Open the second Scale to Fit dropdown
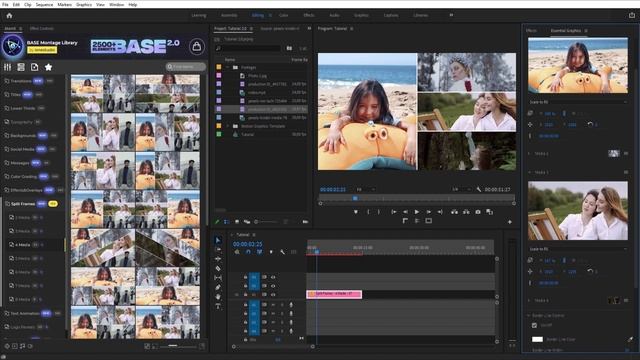This screenshot has height=360, width=640. [x=578, y=249]
